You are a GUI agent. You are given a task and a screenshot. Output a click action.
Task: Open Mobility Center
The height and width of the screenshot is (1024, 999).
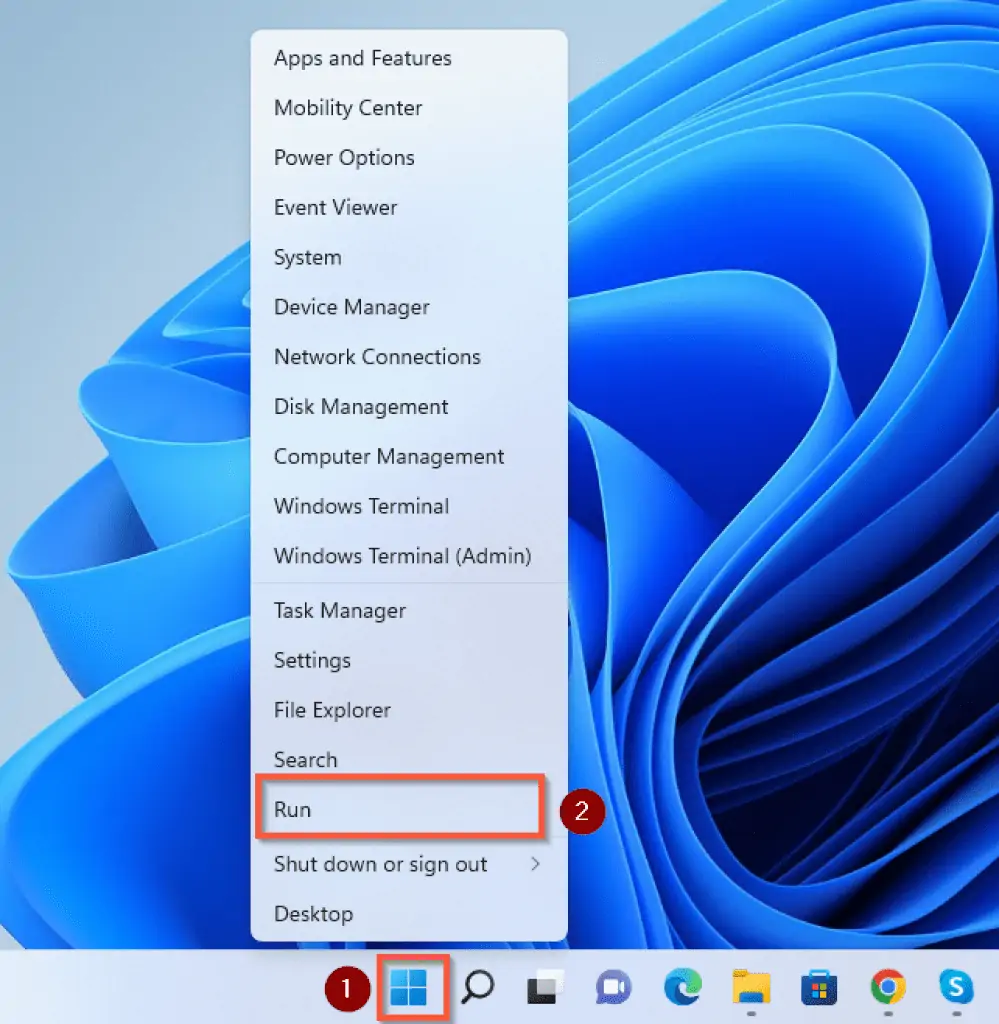(x=409, y=108)
